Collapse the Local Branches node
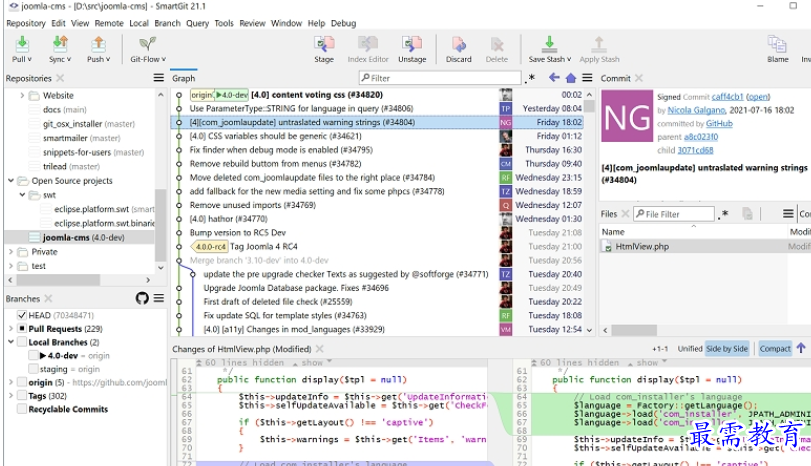 [11, 342]
